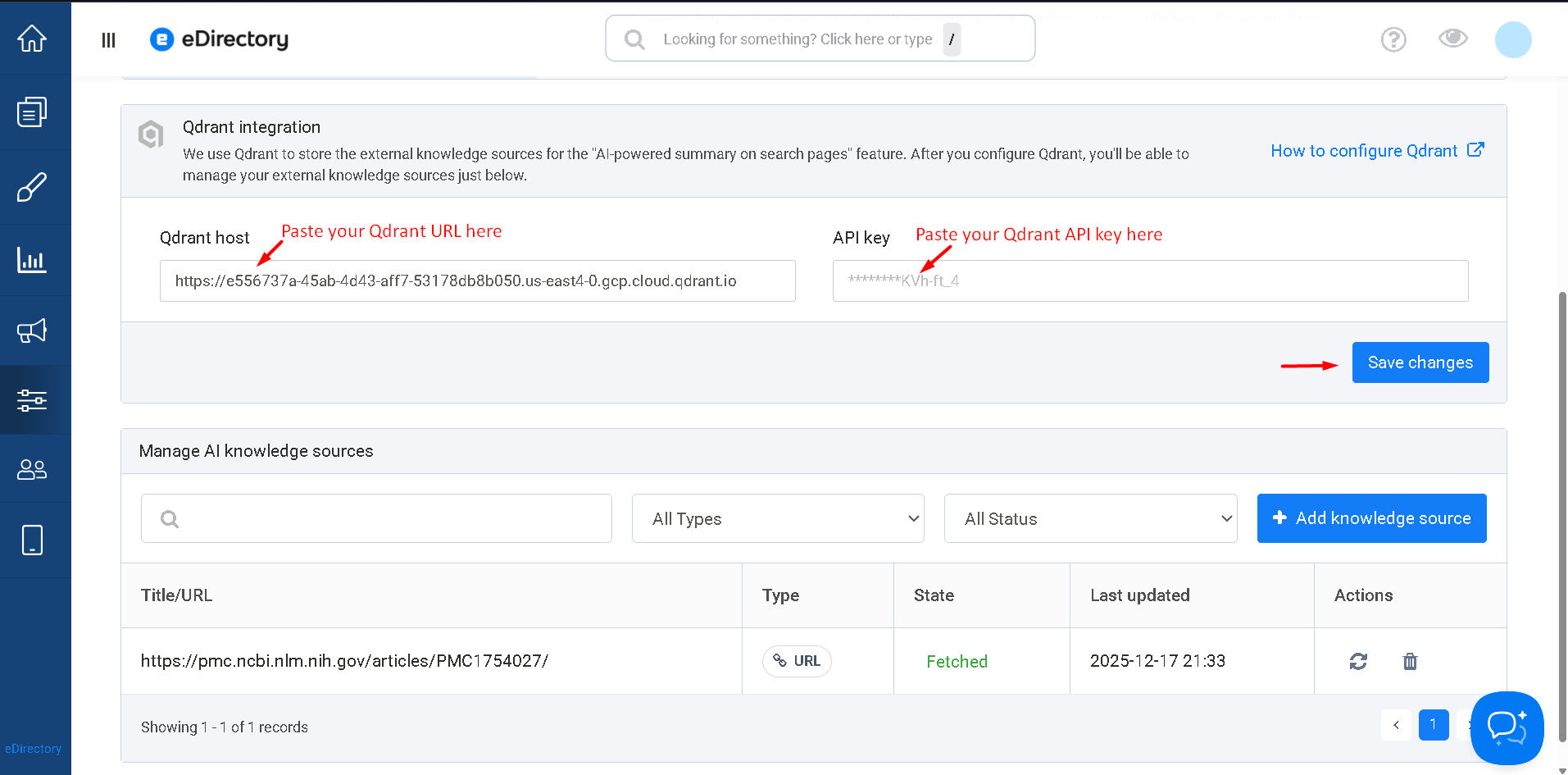Click the Actions column header
Viewport: 1568px width, 775px height.
(x=1363, y=595)
